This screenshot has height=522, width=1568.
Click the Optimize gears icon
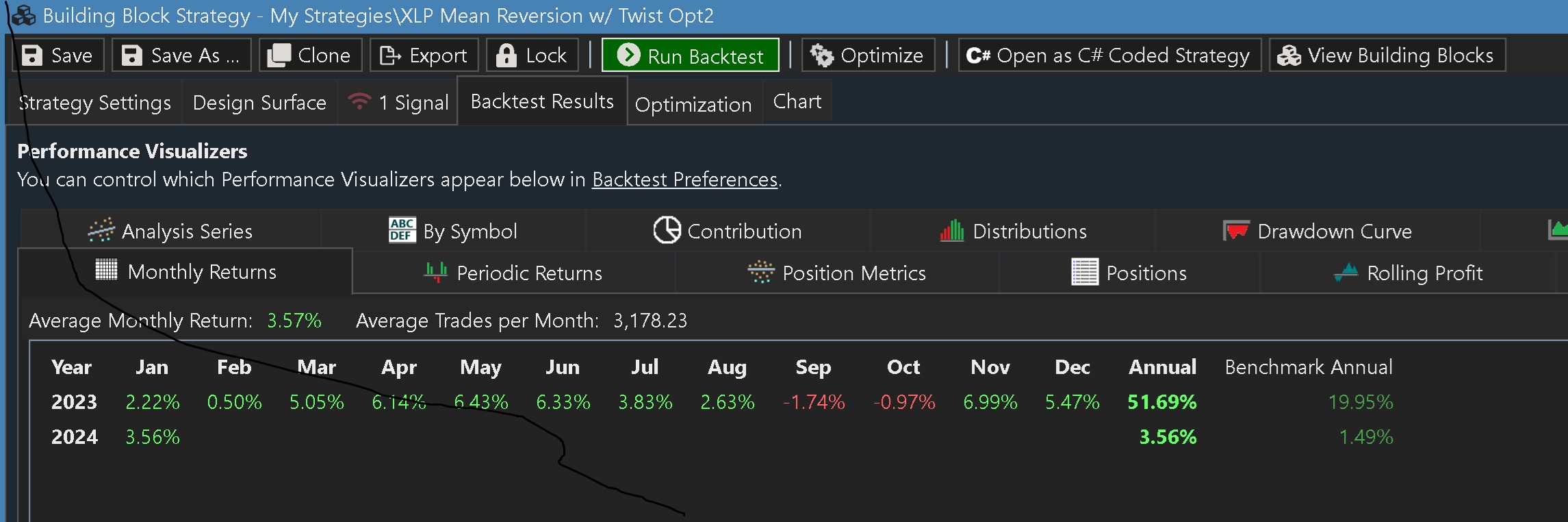pyautogui.click(x=821, y=55)
